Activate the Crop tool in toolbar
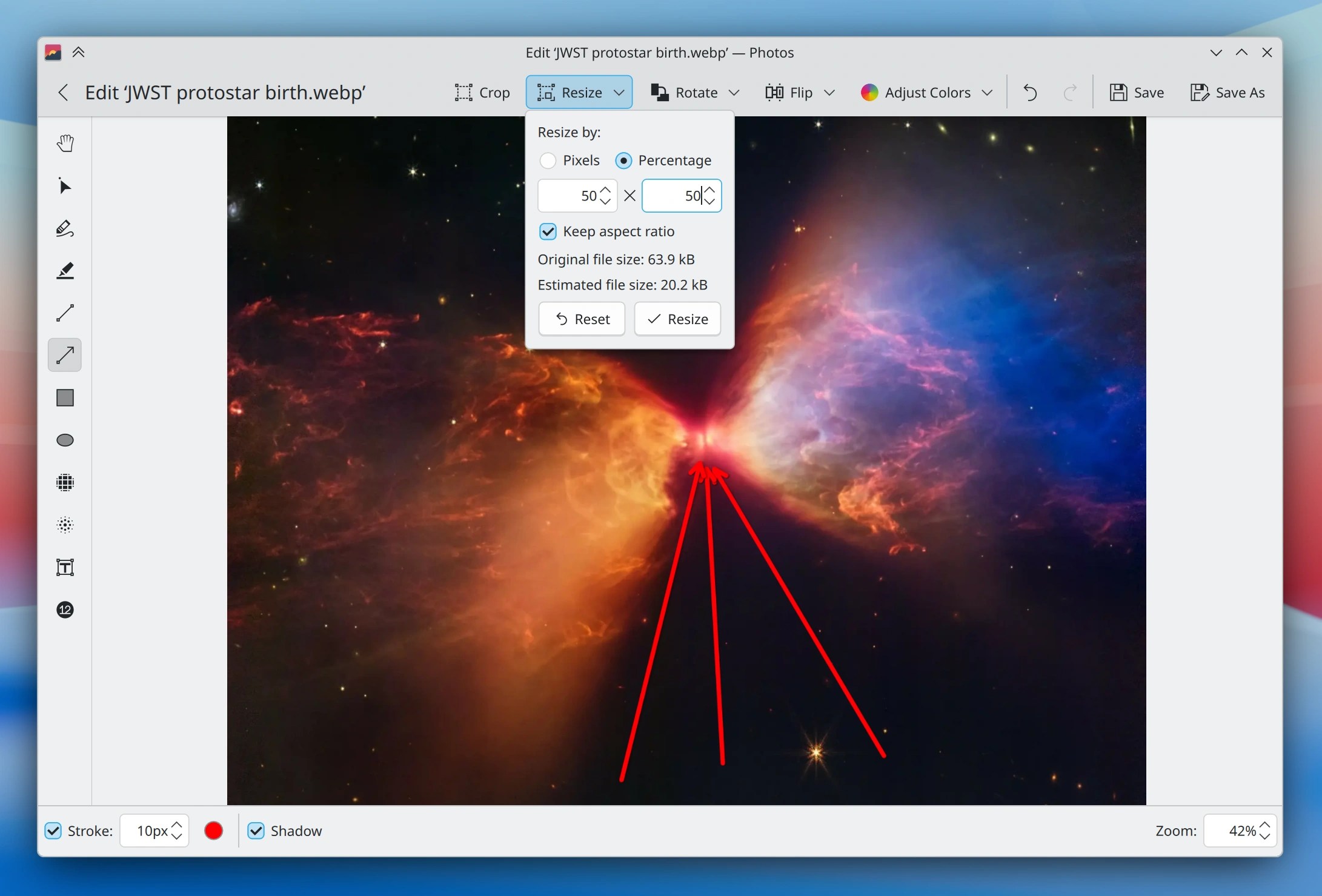This screenshot has width=1322, height=896. (x=482, y=93)
